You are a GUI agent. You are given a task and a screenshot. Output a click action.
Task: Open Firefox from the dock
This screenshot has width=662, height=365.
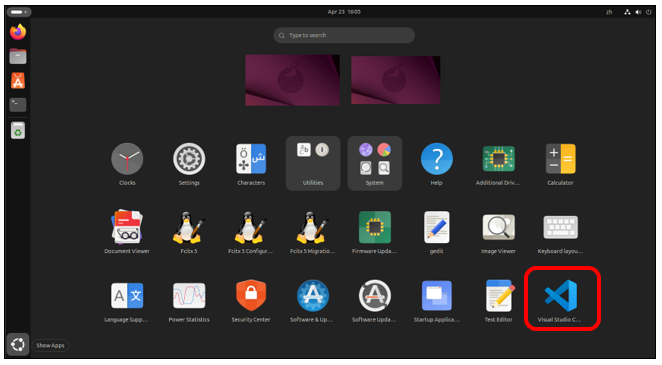pos(18,32)
